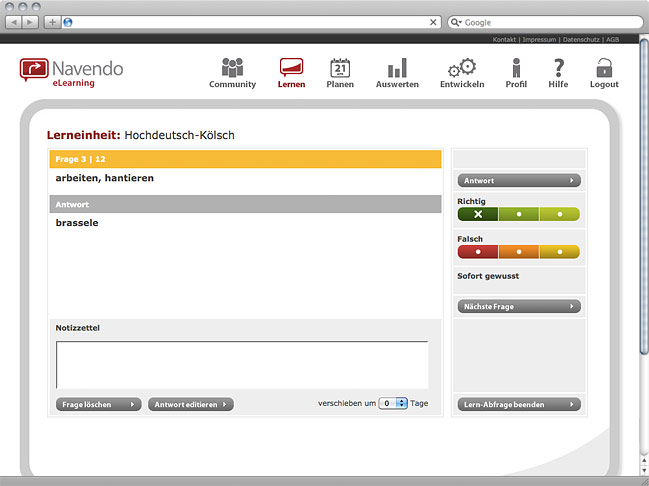Open the Datenschutz link
Image resolution: width=649 pixels, height=486 pixels.
(x=581, y=40)
